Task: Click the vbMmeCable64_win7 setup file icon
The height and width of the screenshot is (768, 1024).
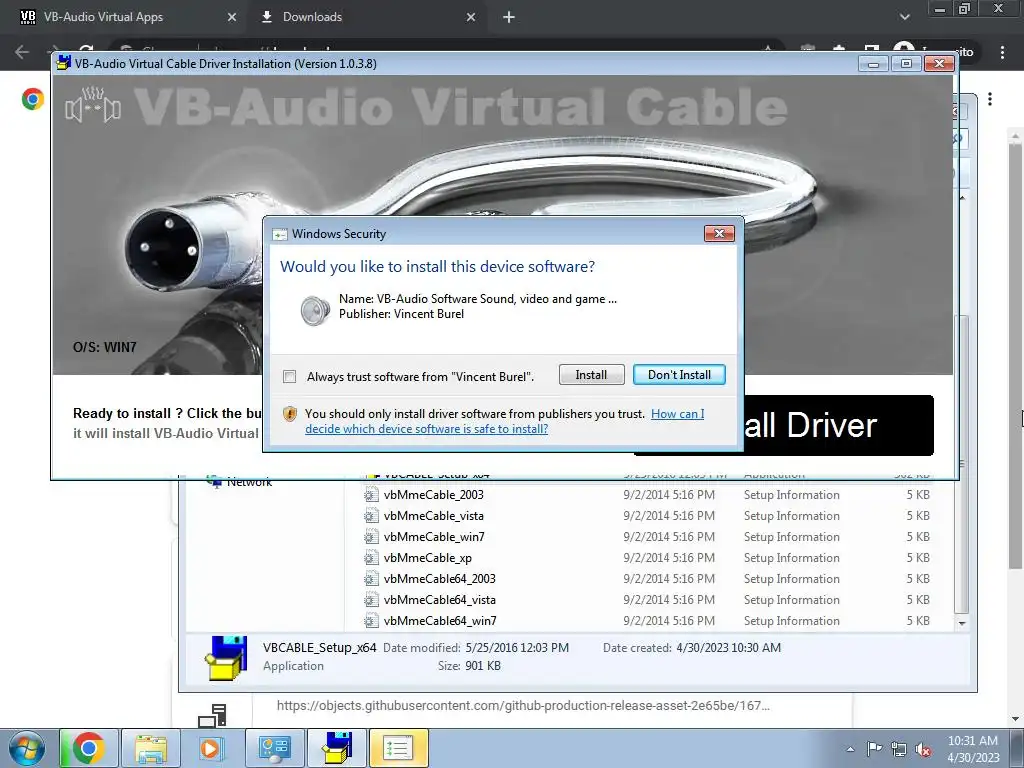Action: [x=371, y=620]
